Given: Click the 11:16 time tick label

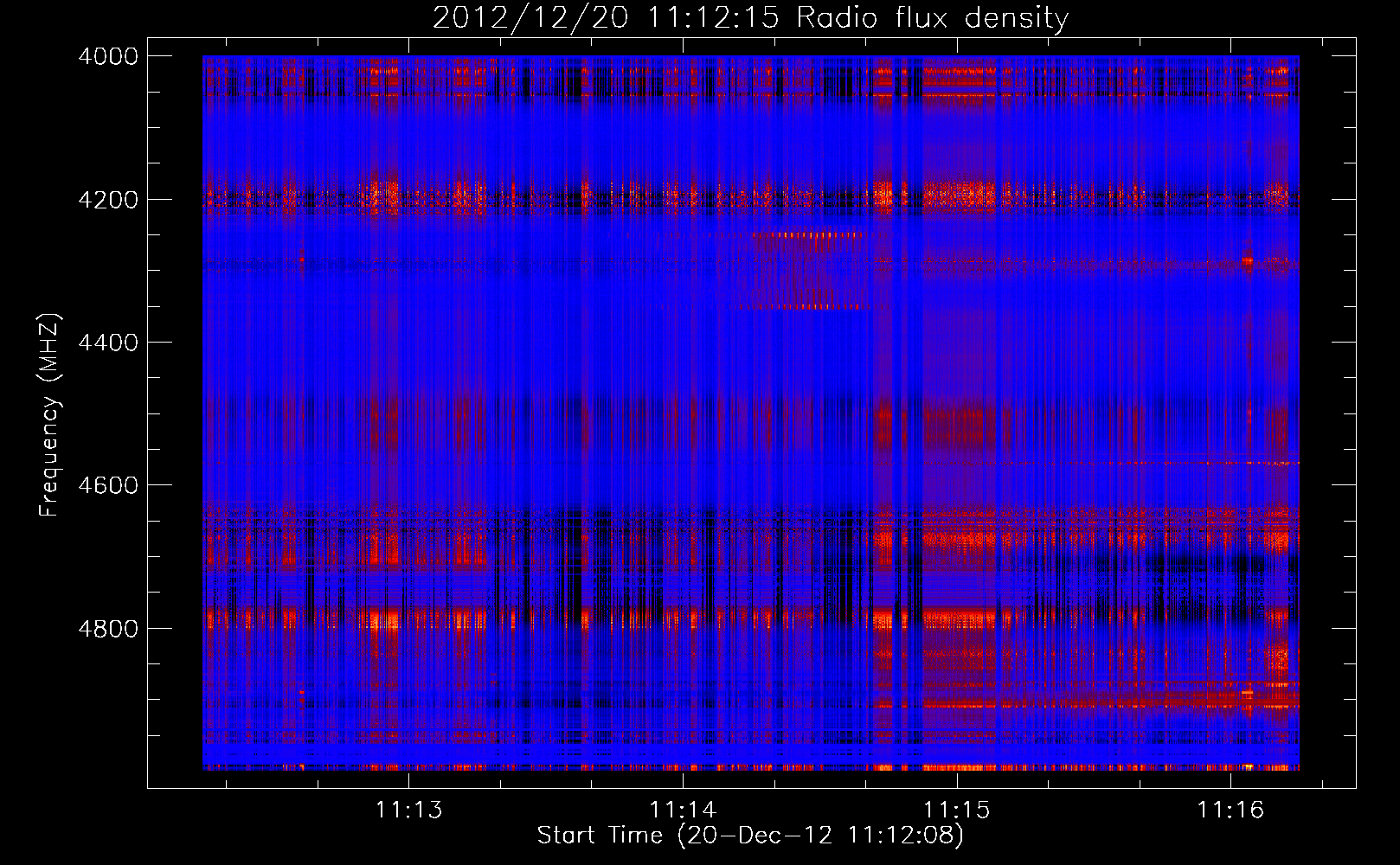Looking at the screenshot, I should (x=1230, y=810).
